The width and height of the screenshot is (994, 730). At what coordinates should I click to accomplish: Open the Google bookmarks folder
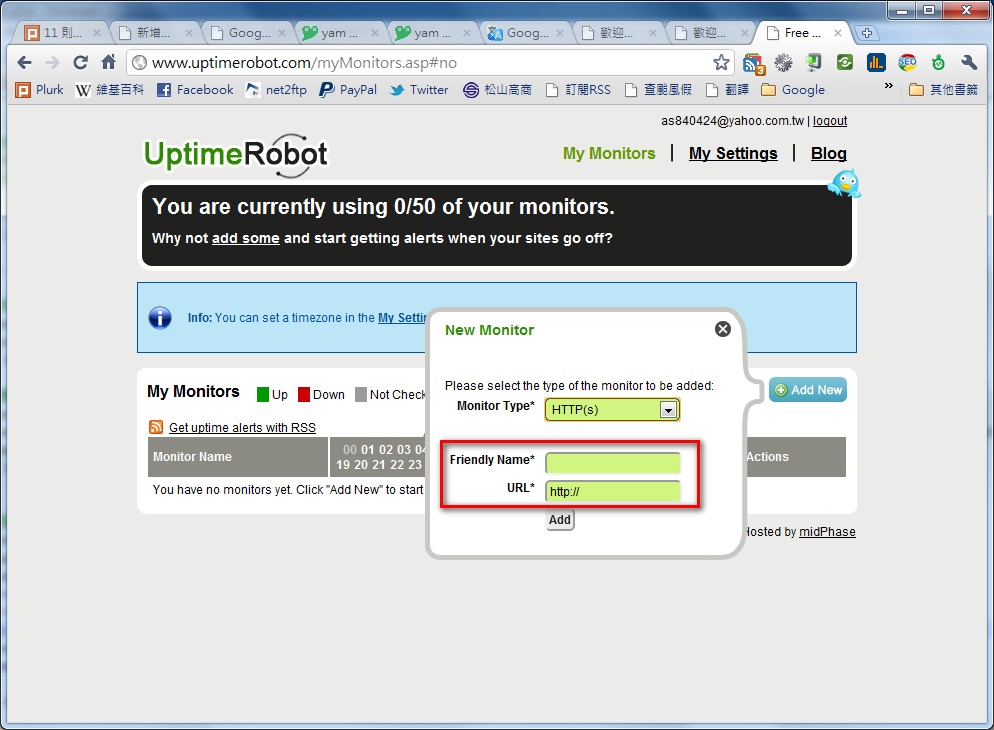pos(793,90)
